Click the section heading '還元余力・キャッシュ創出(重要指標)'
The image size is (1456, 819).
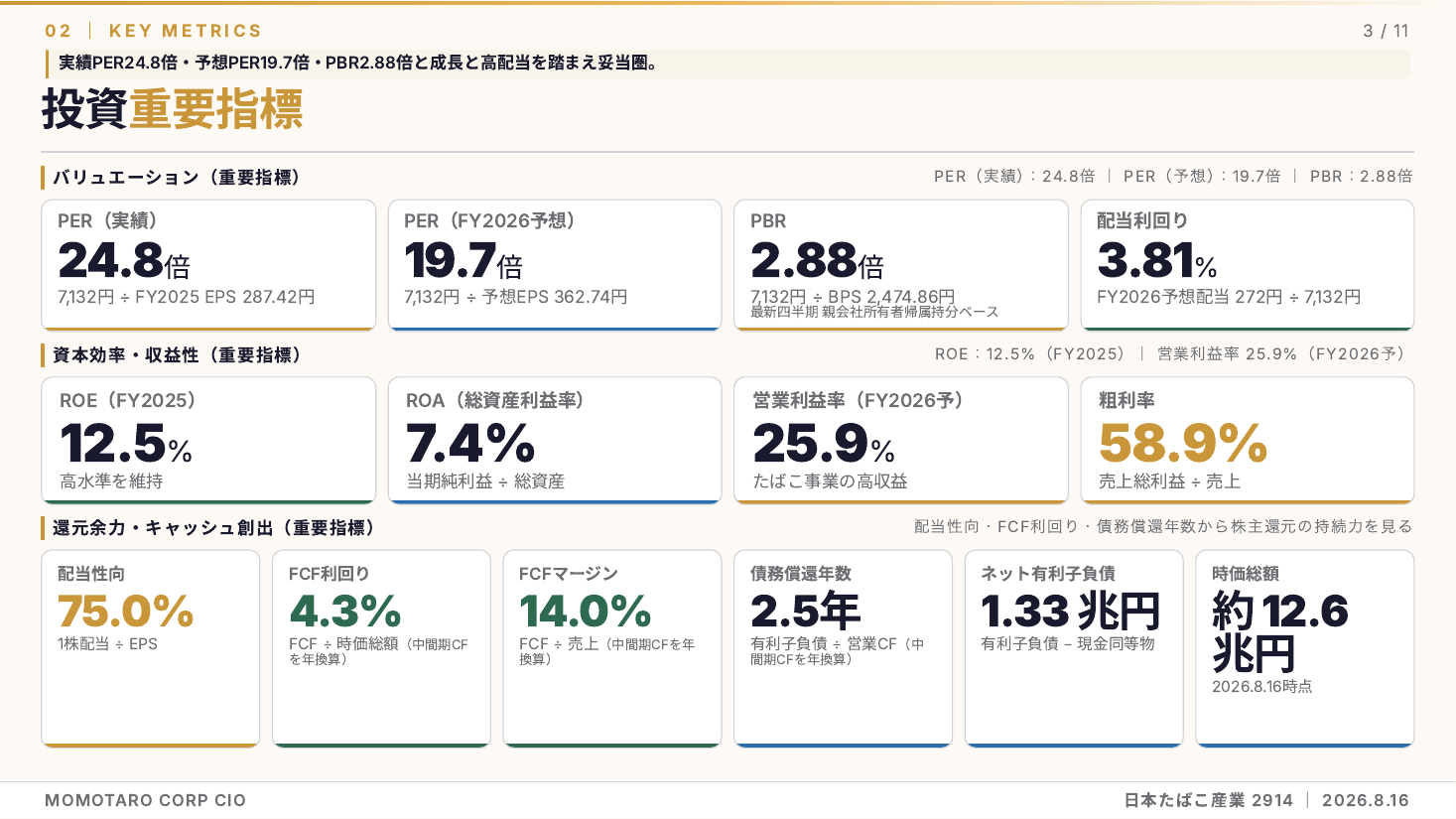click(x=213, y=527)
